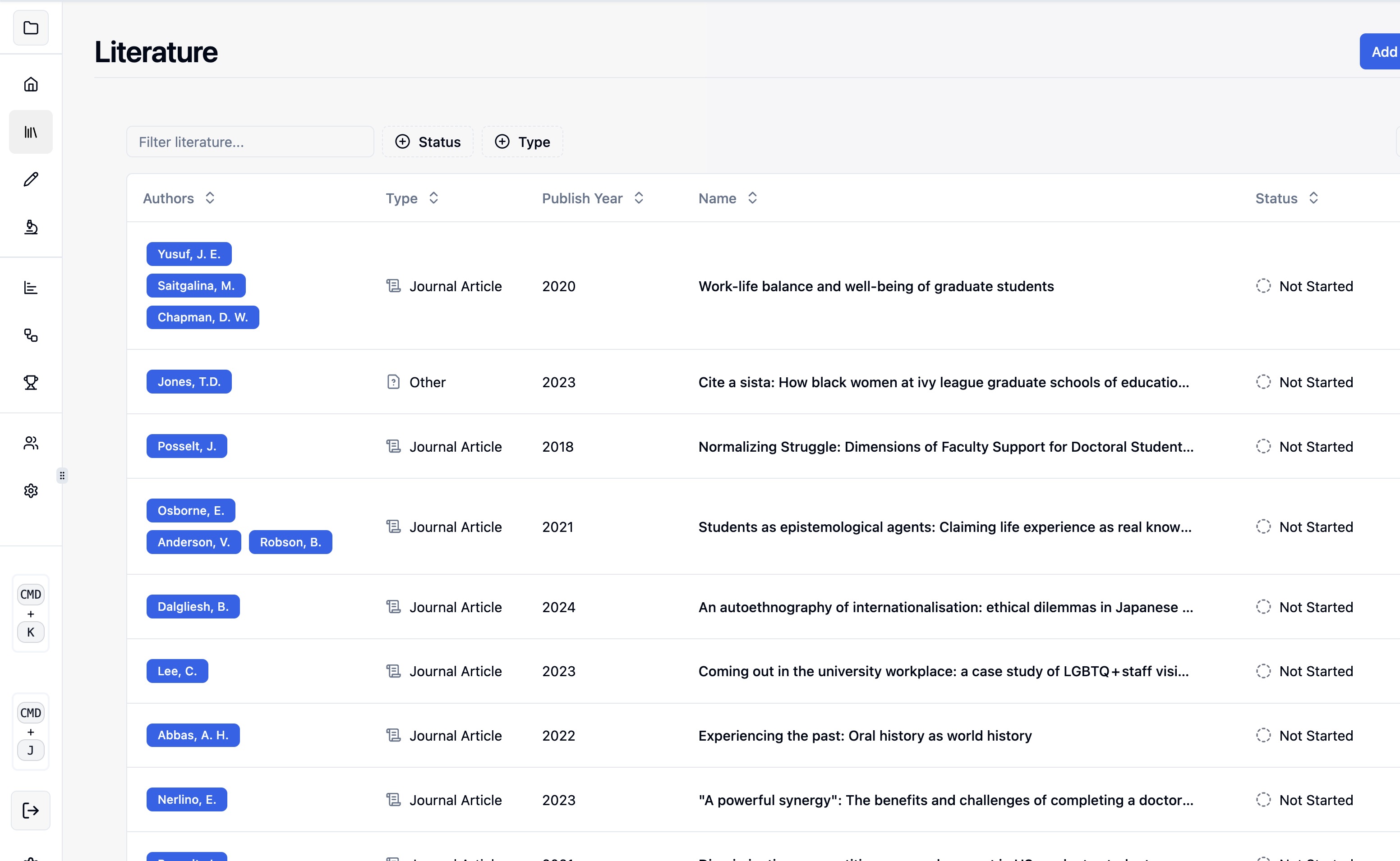The width and height of the screenshot is (1400, 861).
Task: Open 'Students as epistemological agents' entry
Action: click(945, 527)
